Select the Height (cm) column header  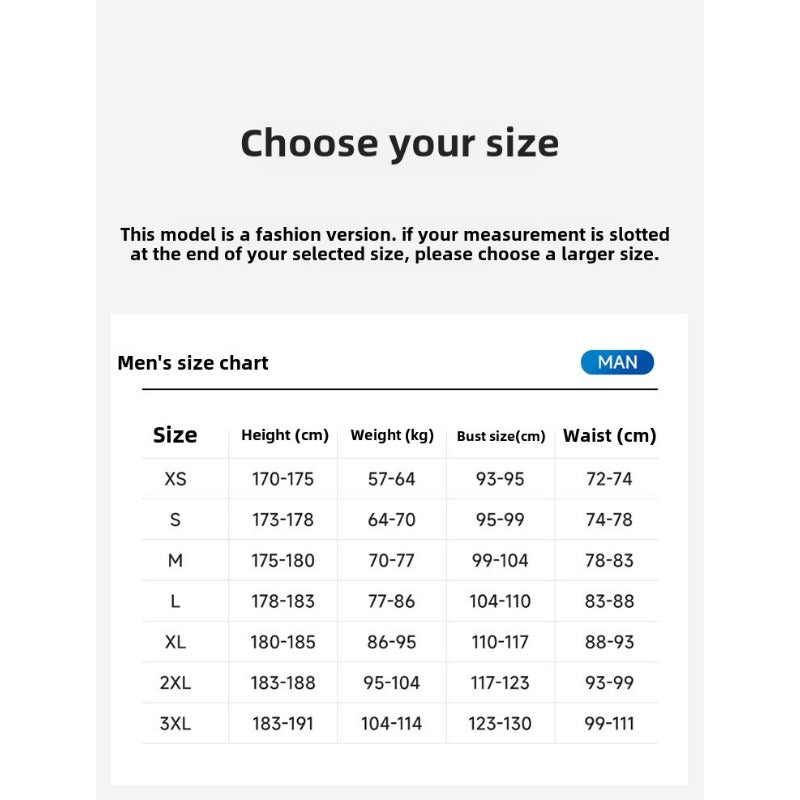pos(285,435)
